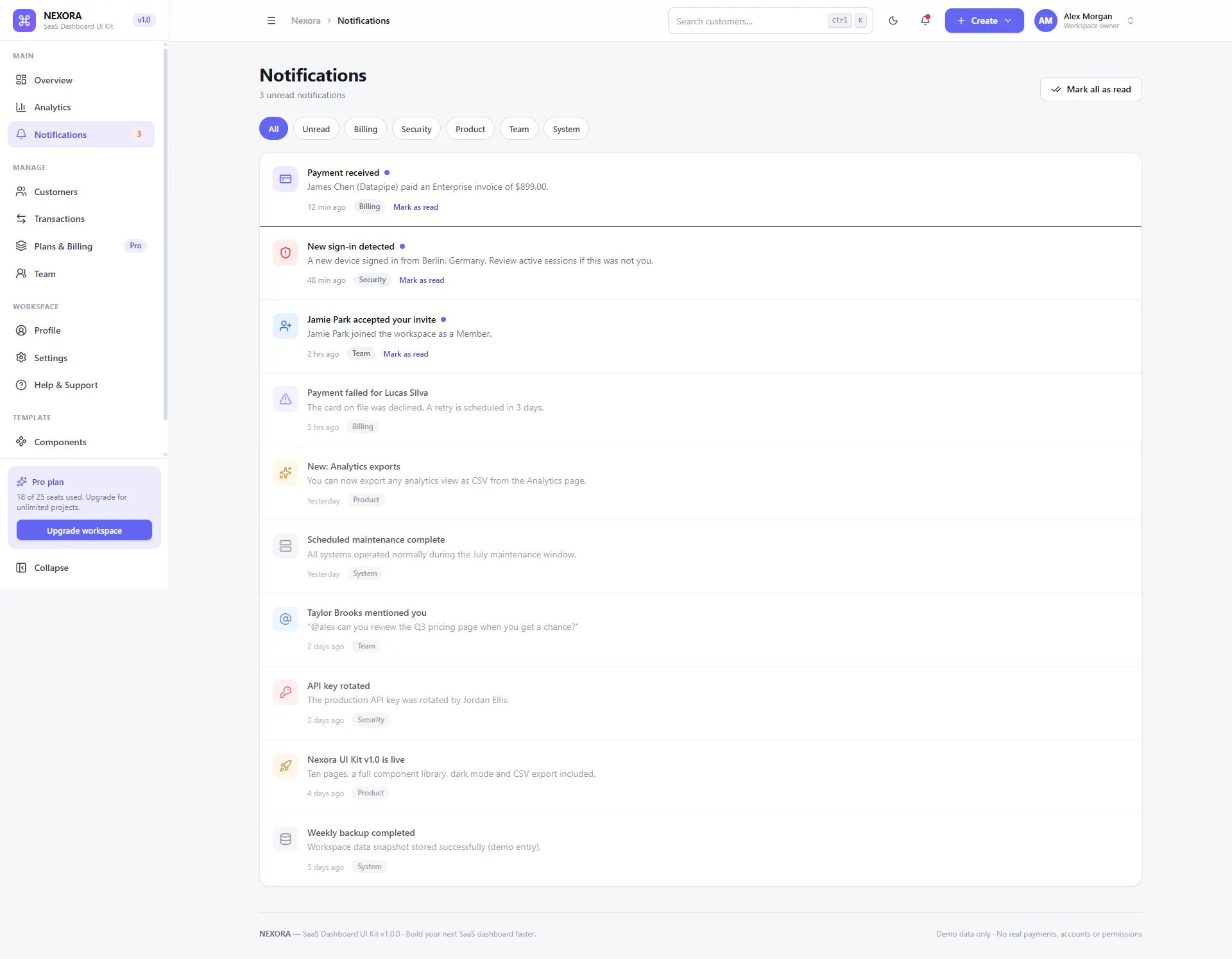Toggle the hamburger sidebar menu icon
Screen dimensions: 1232x959
[x=271, y=21]
